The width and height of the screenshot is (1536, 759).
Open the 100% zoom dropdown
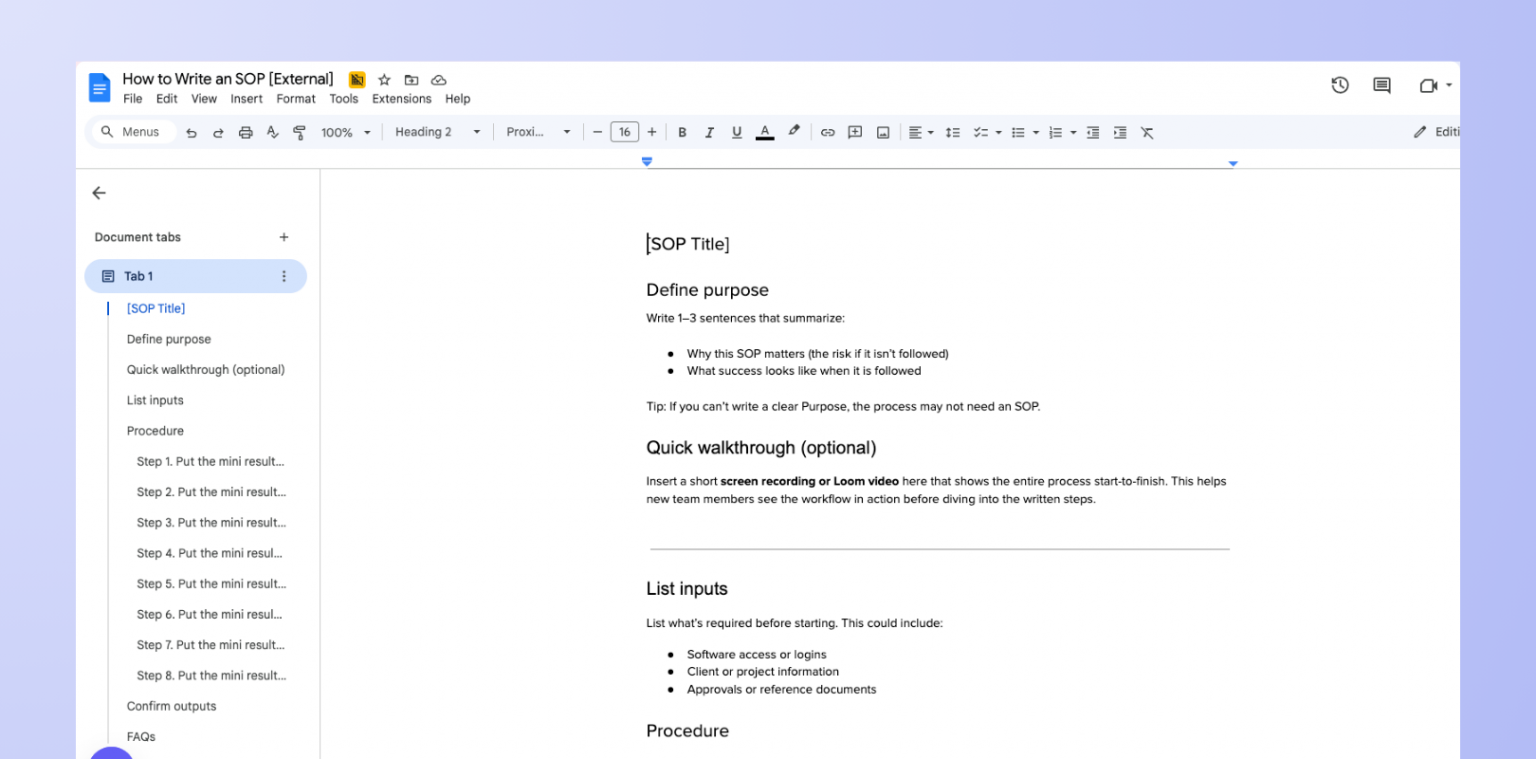(x=345, y=132)
